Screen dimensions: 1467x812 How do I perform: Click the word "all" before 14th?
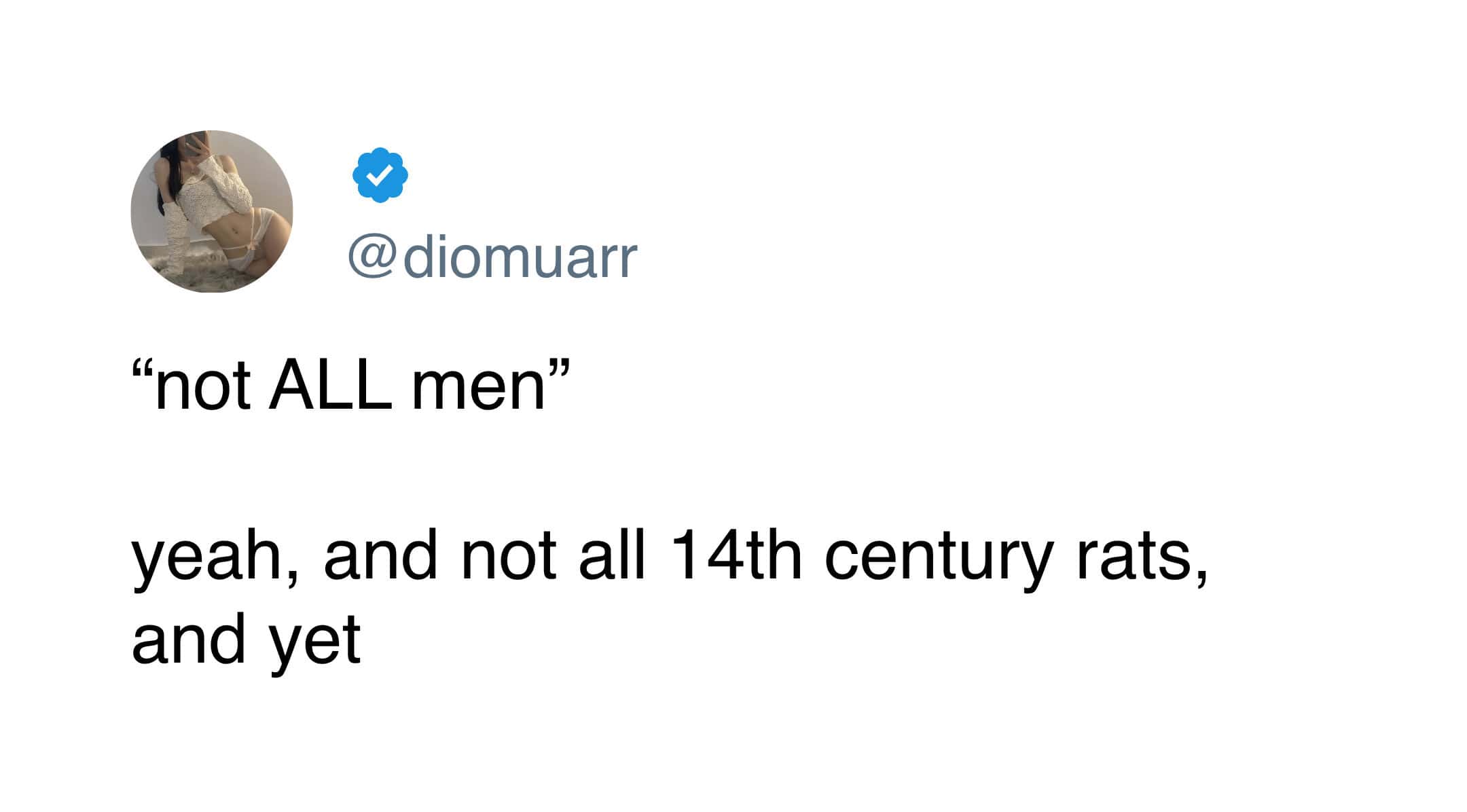[x=611, y=555]
